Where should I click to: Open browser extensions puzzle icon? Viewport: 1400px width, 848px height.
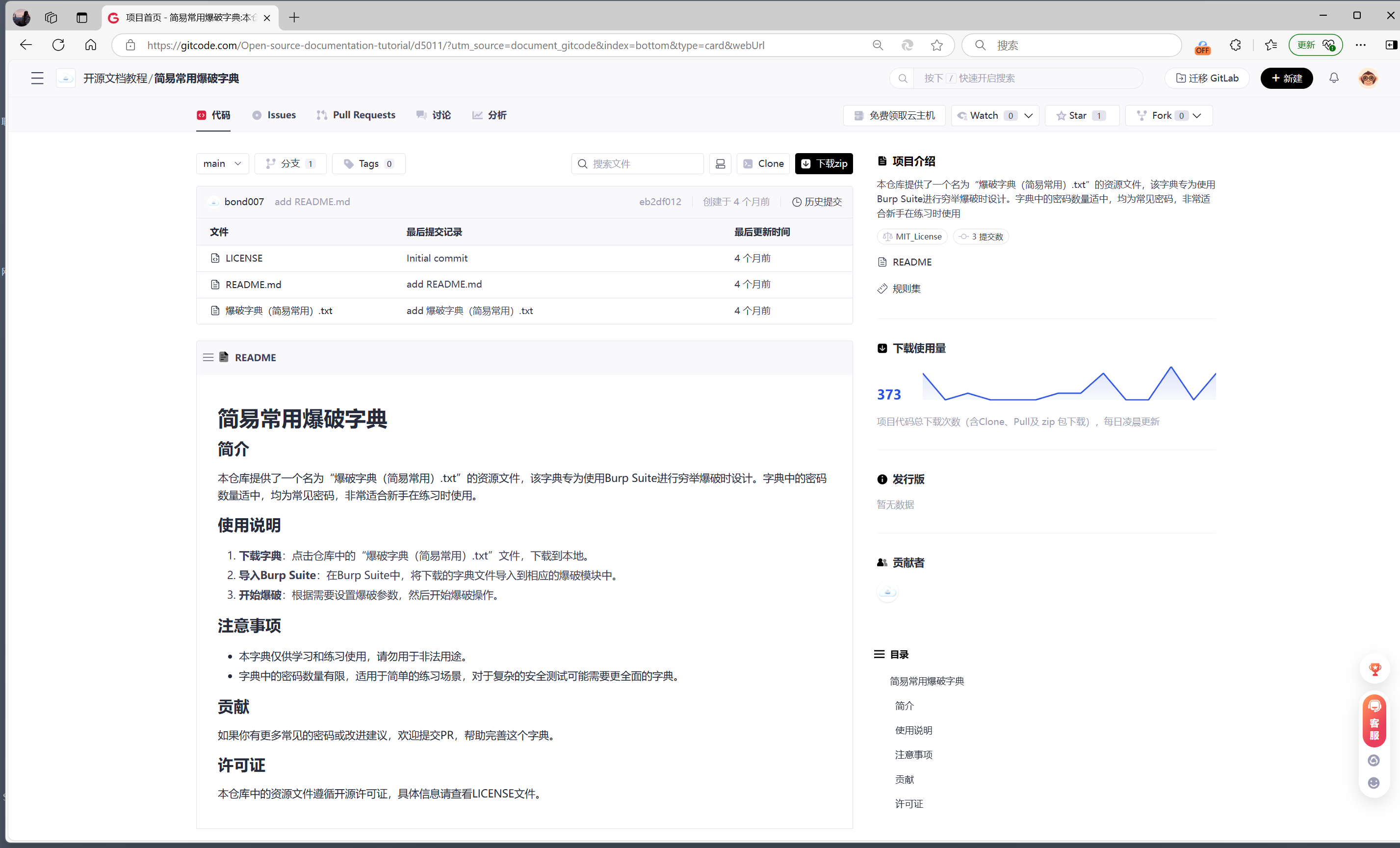click(1235, 46)
